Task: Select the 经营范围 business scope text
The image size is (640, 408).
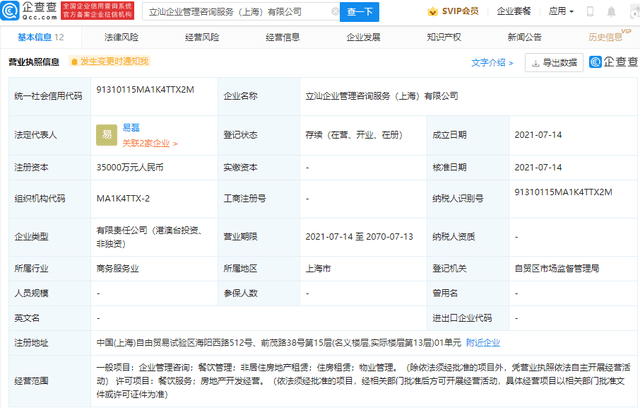Action: (363, 381)
